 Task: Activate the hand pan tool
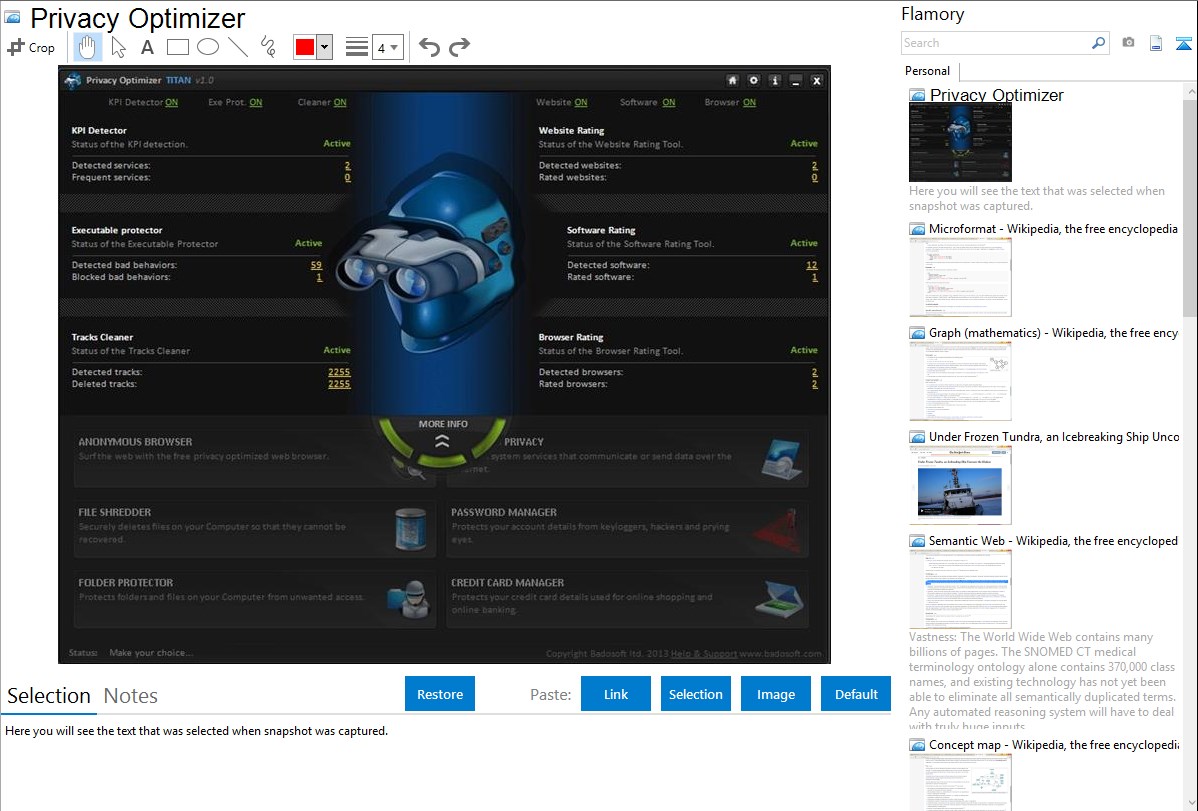pyautogui.click(x=87, y=47)
